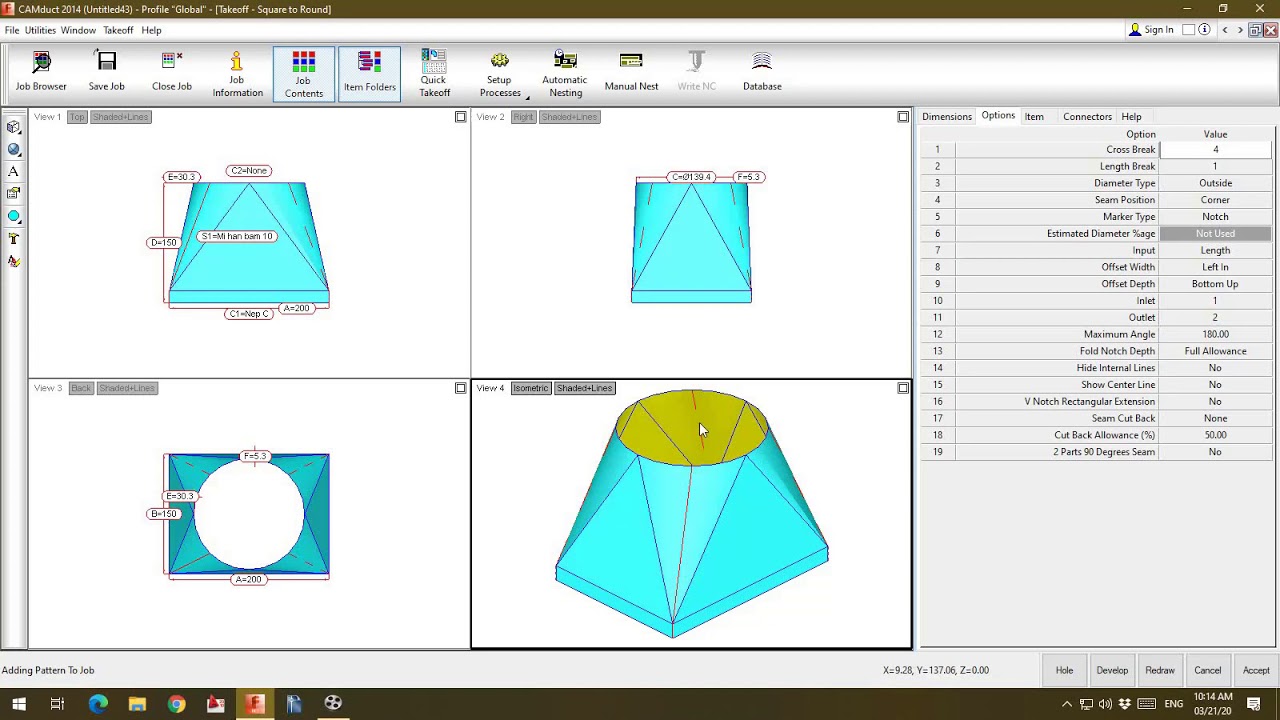Maximize View 1 pane
This screenshot has height=720, width=1280.
[461, 117]
